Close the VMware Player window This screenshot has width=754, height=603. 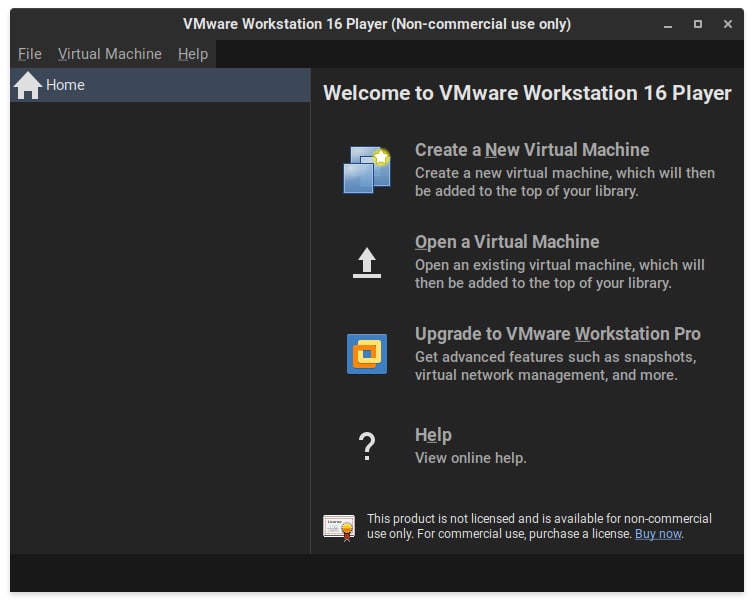[728, 24]
